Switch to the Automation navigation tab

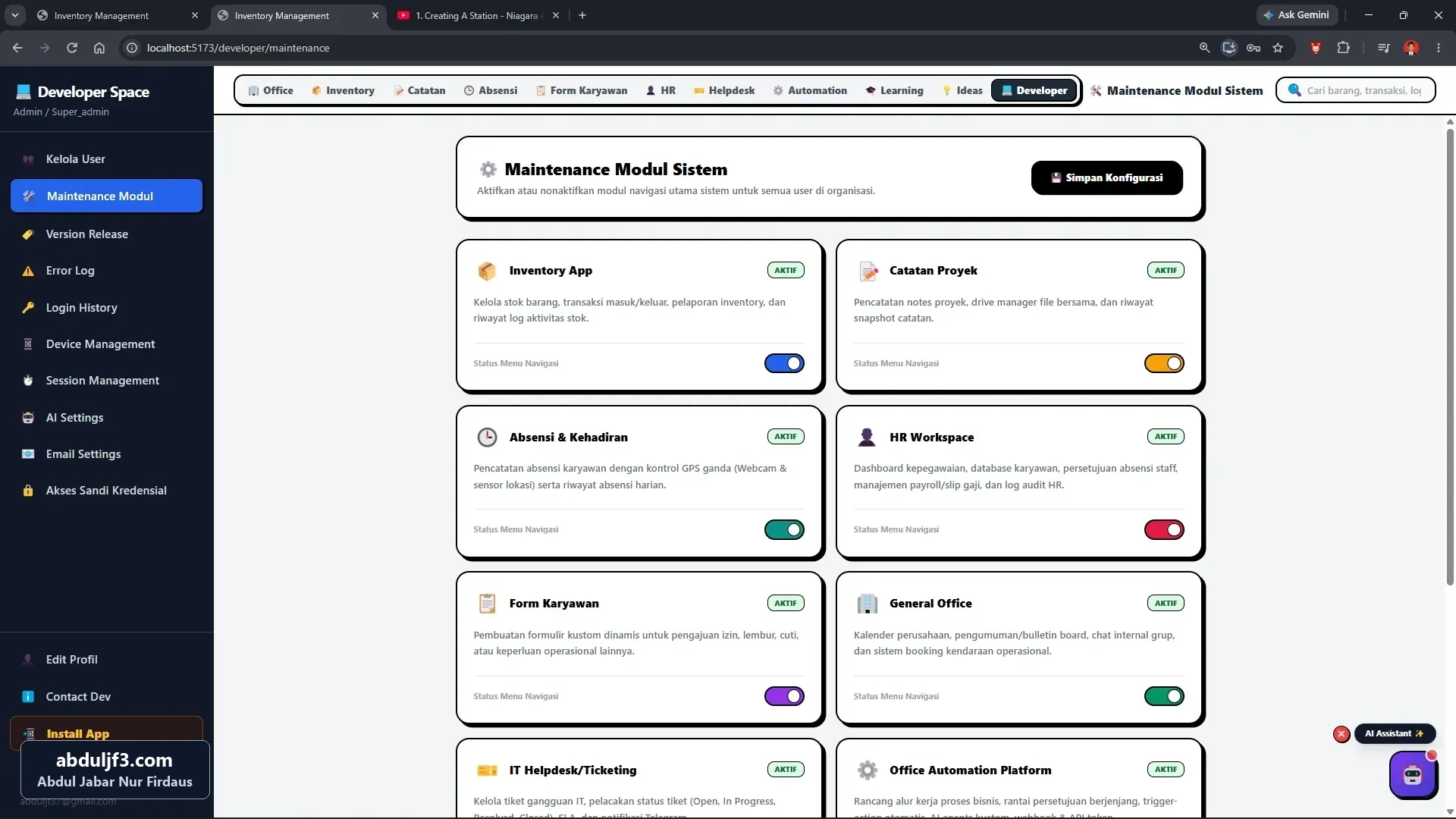pyautogui.click(x=810, y=90)
